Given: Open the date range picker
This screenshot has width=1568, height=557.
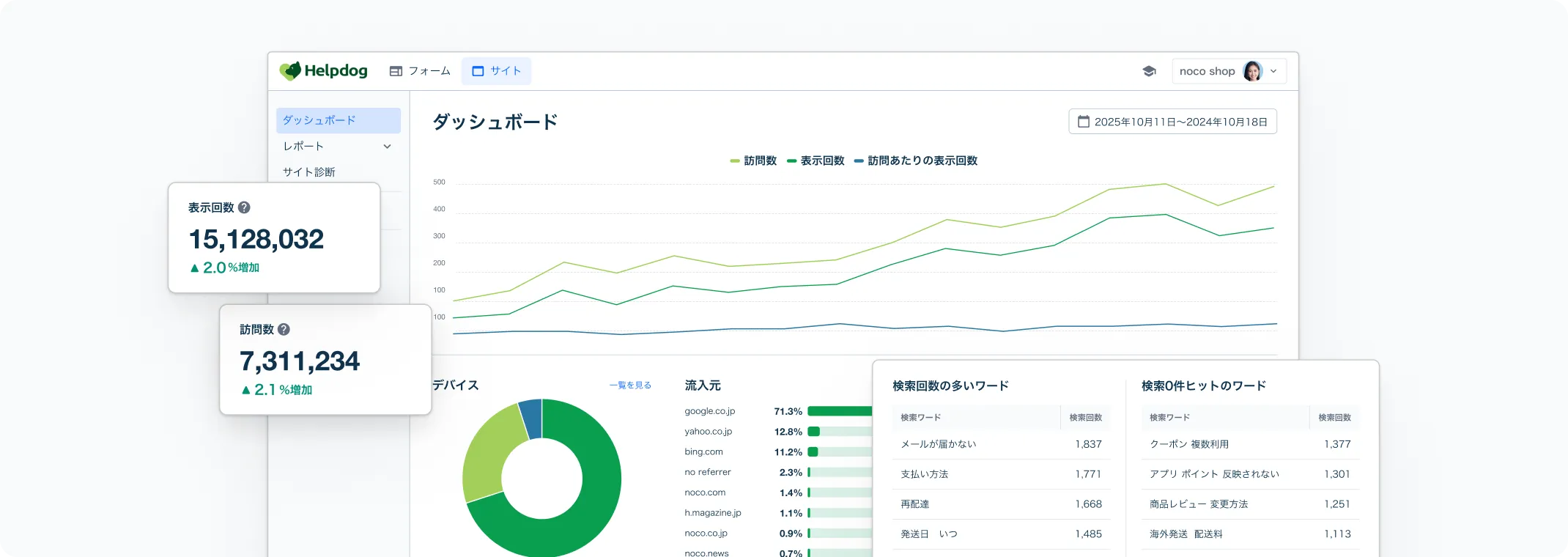Looking at the screenshot, I should point(1172,122).
